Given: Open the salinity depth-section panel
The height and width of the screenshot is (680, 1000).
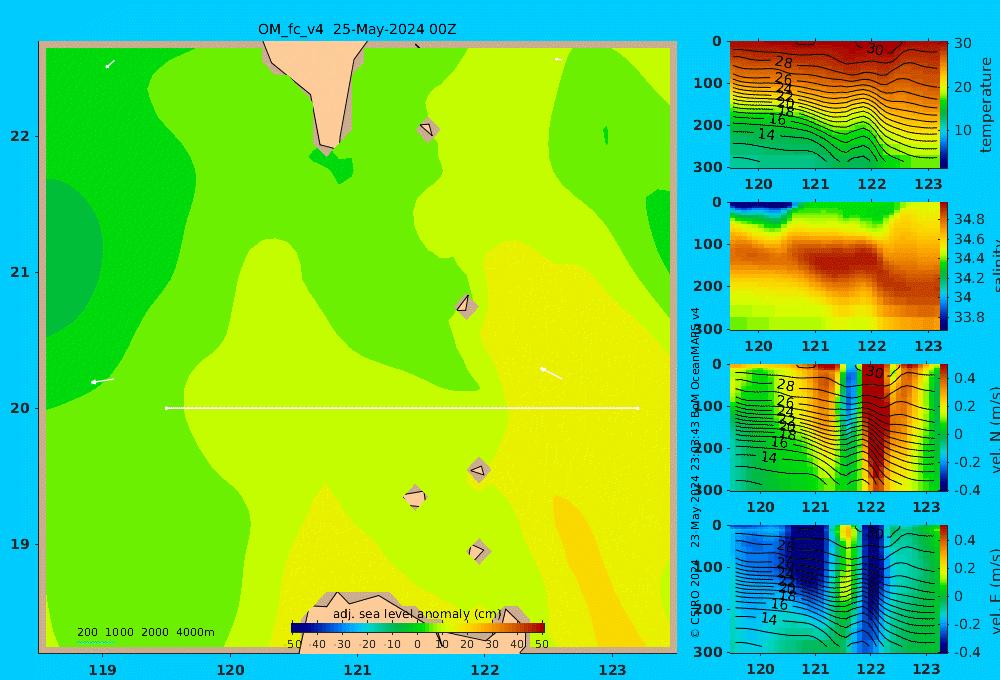Looking at the screenshot, I should tap(834, 266).
